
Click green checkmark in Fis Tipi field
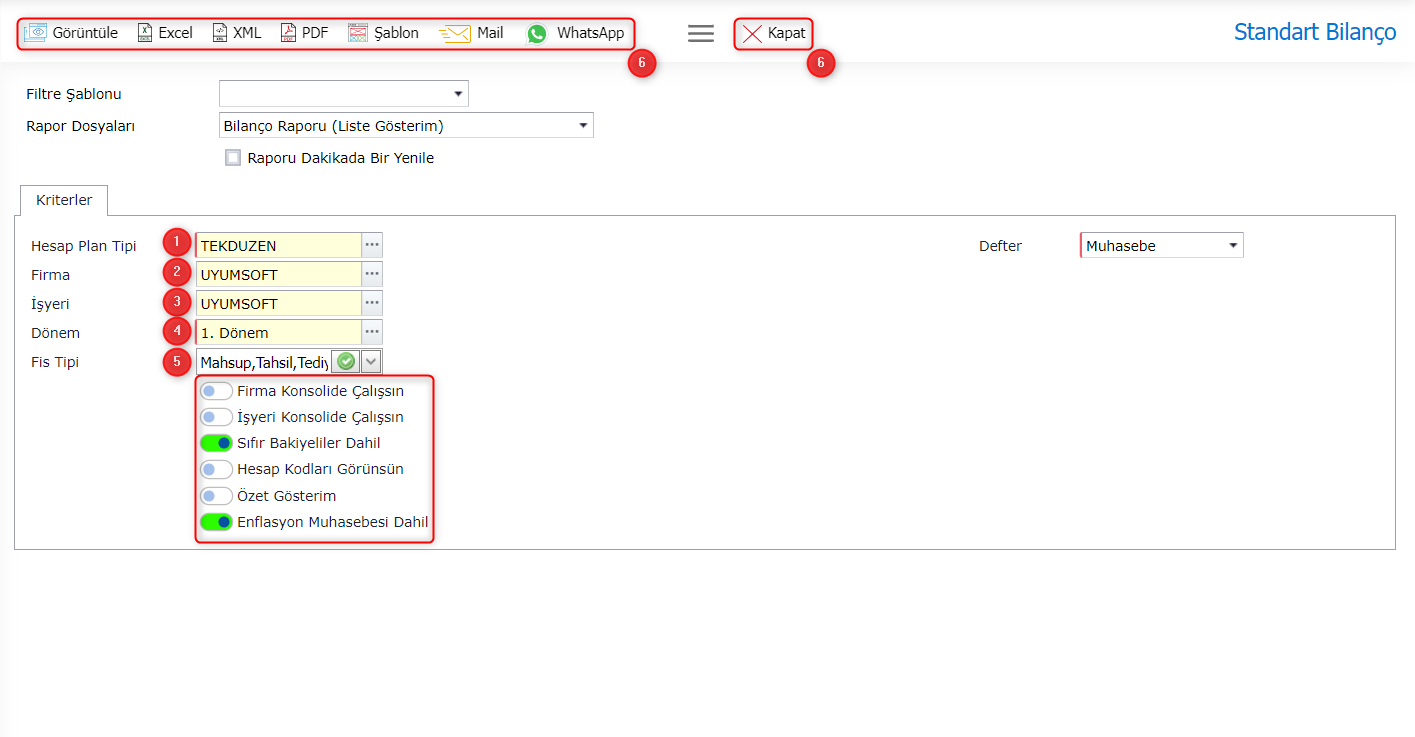coord(346,361)
